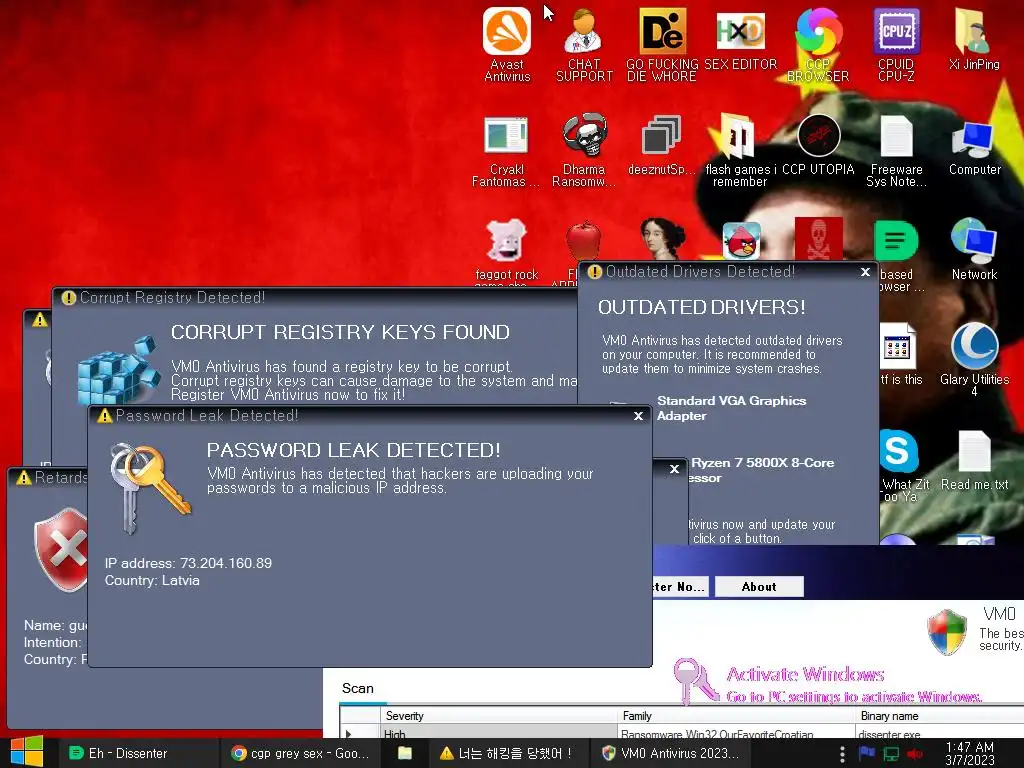Select the Dharma Ransomware skull icon
The height and width of the screenshot is (768, 1024).
tap(584, 152)
